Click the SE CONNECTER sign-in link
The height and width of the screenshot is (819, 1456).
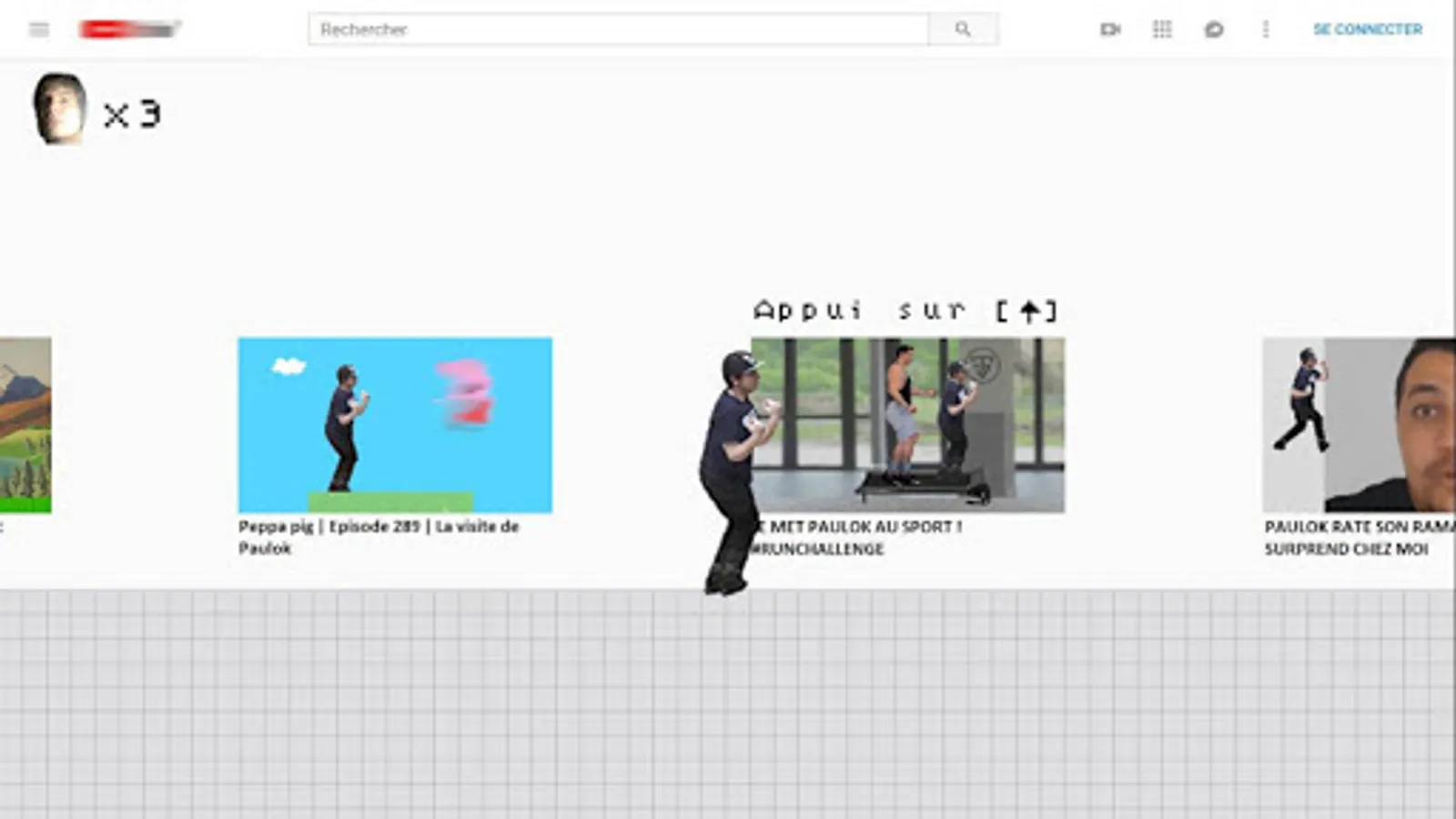click(x=1368, y=29)
